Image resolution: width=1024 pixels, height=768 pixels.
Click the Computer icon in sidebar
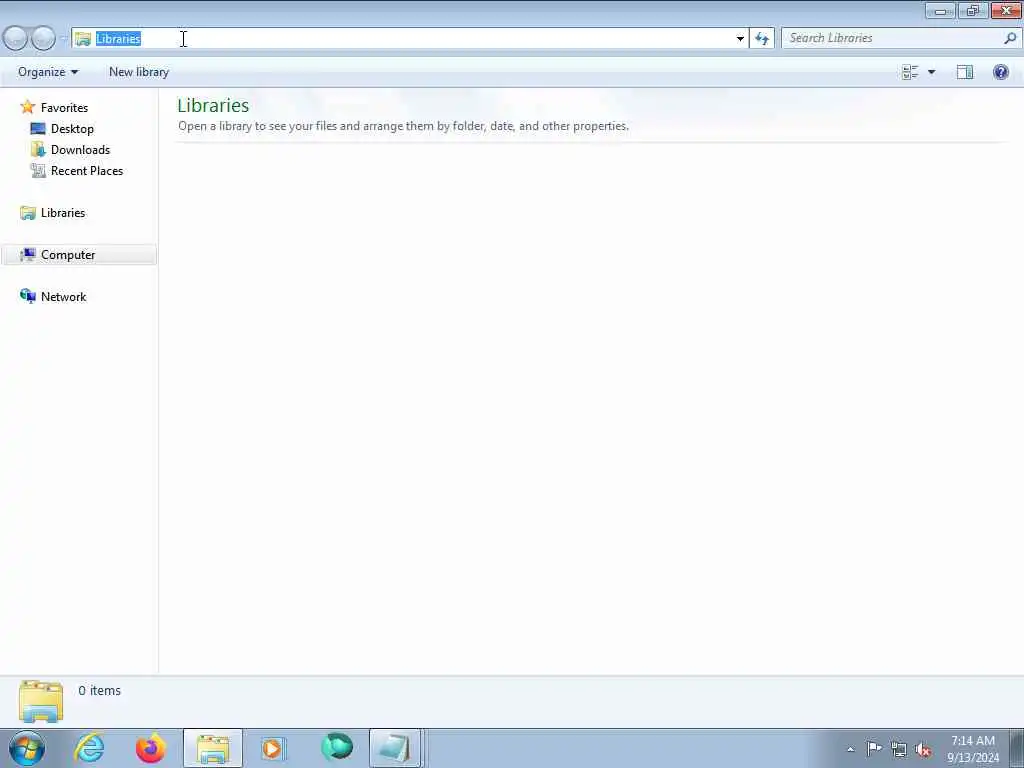27,255
